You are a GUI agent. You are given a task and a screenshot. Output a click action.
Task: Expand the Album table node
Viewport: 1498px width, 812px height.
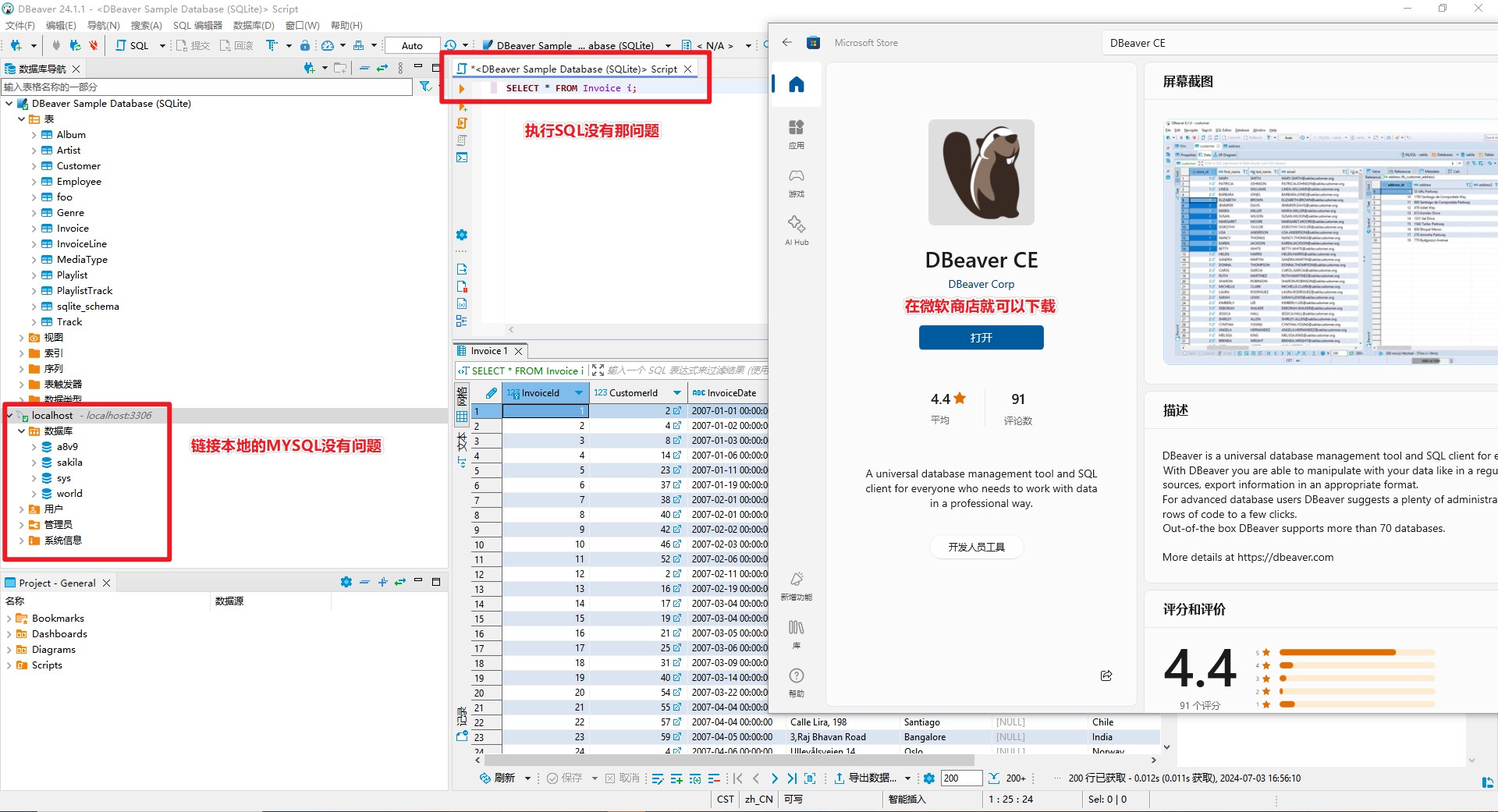pos(34,135)
